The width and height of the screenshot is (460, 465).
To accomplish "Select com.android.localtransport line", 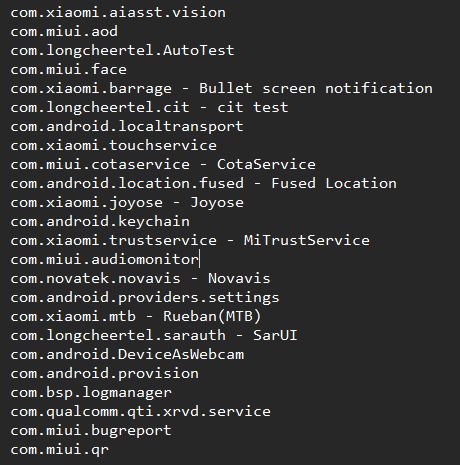I will (x=127, y=127).
